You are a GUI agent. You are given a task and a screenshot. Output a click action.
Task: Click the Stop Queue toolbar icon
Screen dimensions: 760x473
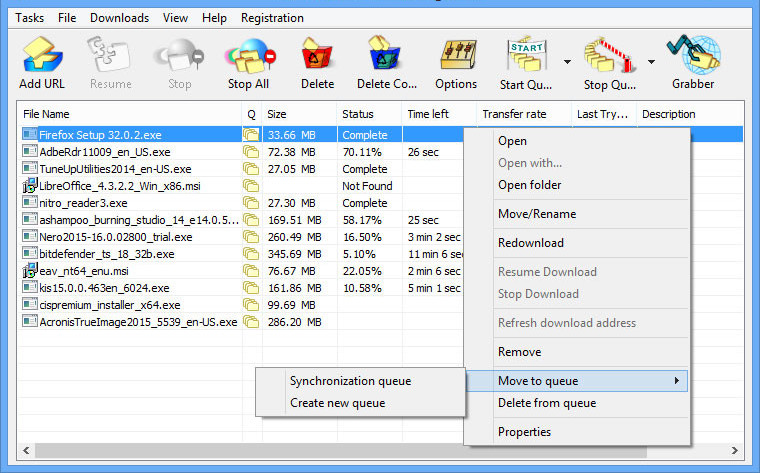point(610,55)
